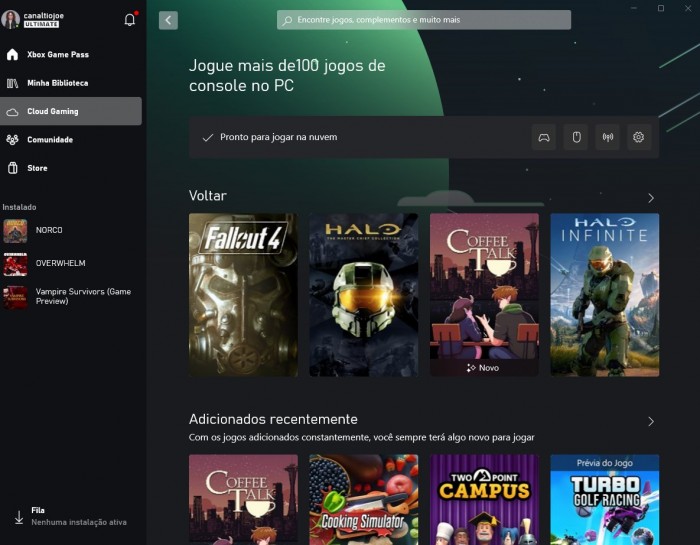This screenshot has width=700, height=545.
Task: Expand Adicionados recentemente with chevron
Action: [x=651, y=421]
